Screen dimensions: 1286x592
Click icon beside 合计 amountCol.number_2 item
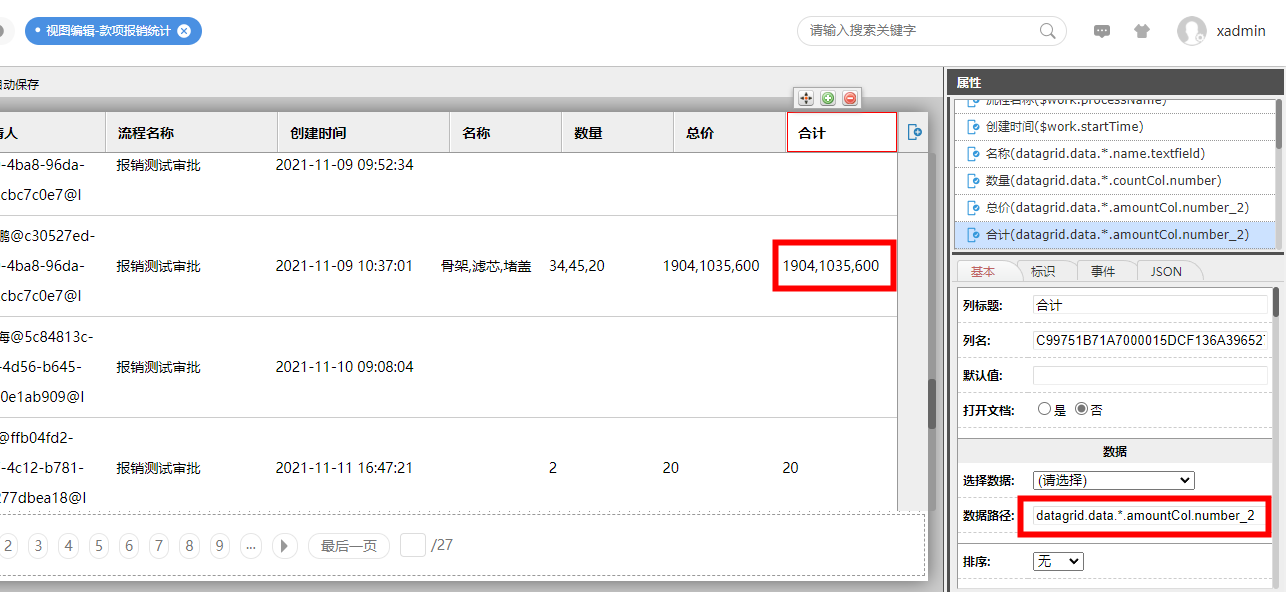[974, 235]
